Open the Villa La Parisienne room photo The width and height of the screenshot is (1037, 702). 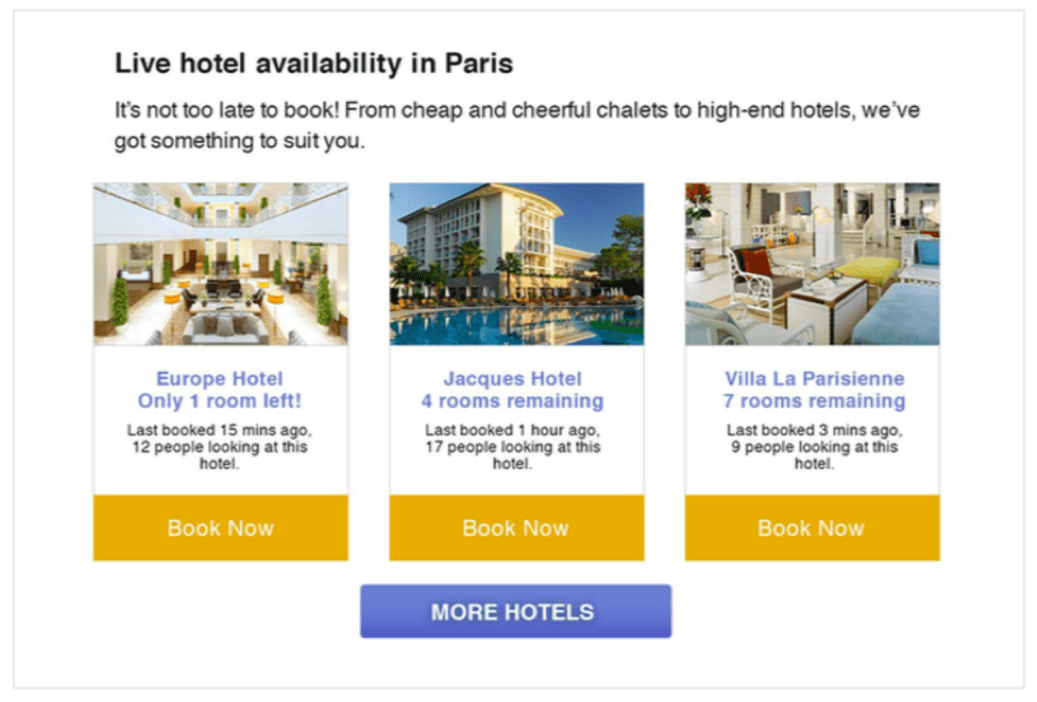[812, 264]
